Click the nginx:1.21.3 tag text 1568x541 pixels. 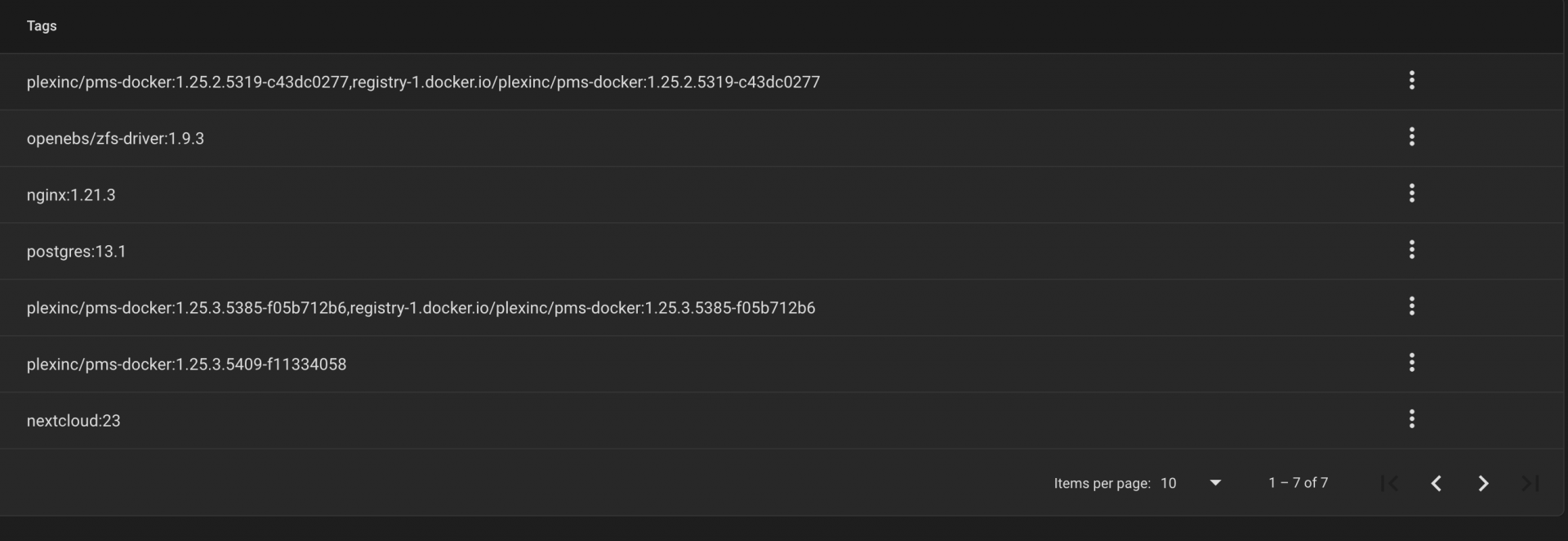(71, 195)
